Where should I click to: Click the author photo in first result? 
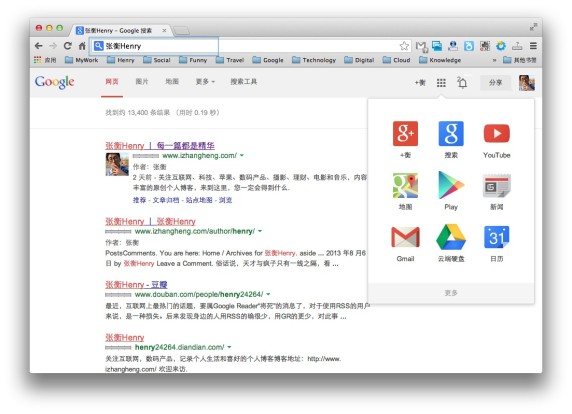(117, 164)
